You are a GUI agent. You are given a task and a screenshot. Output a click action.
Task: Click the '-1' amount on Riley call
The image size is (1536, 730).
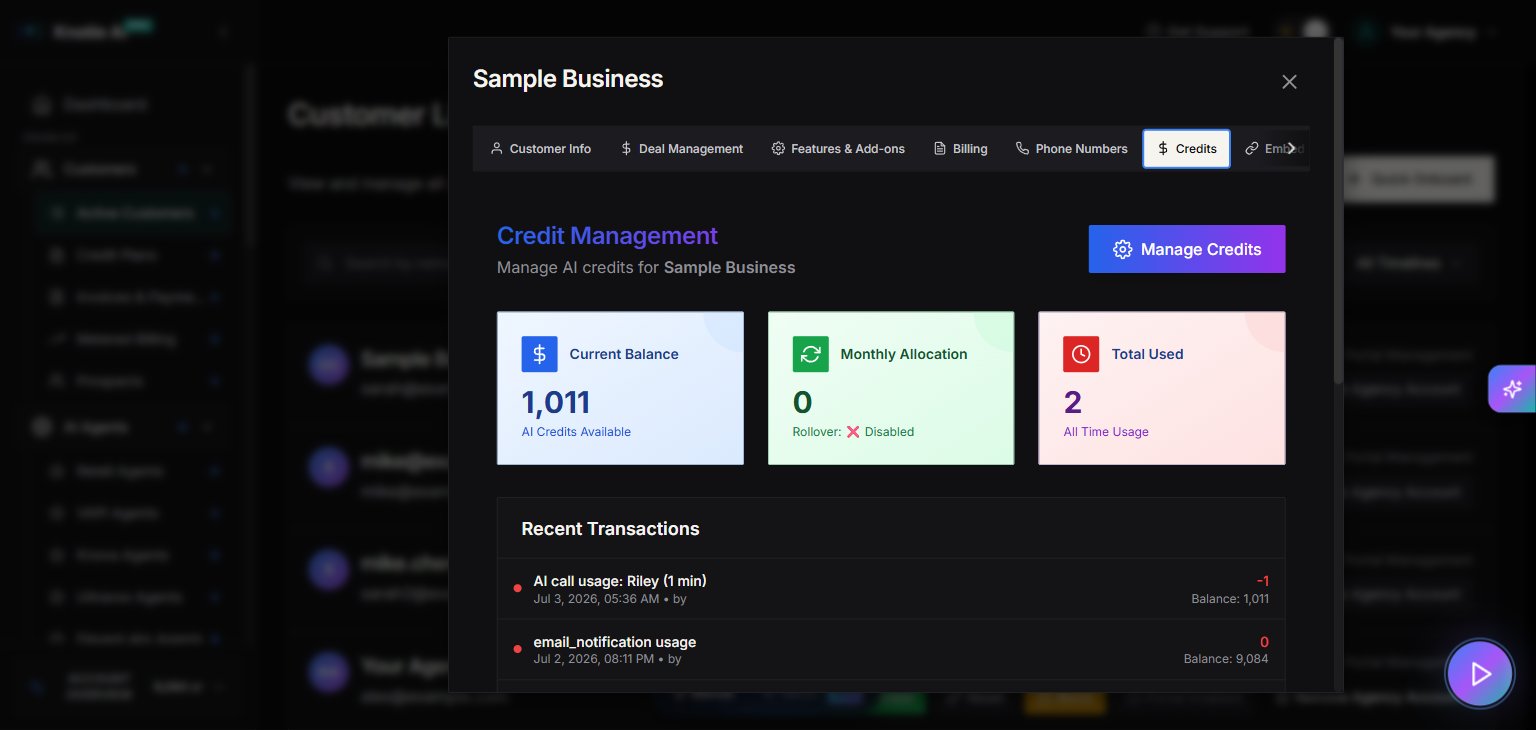(1263, 581)
